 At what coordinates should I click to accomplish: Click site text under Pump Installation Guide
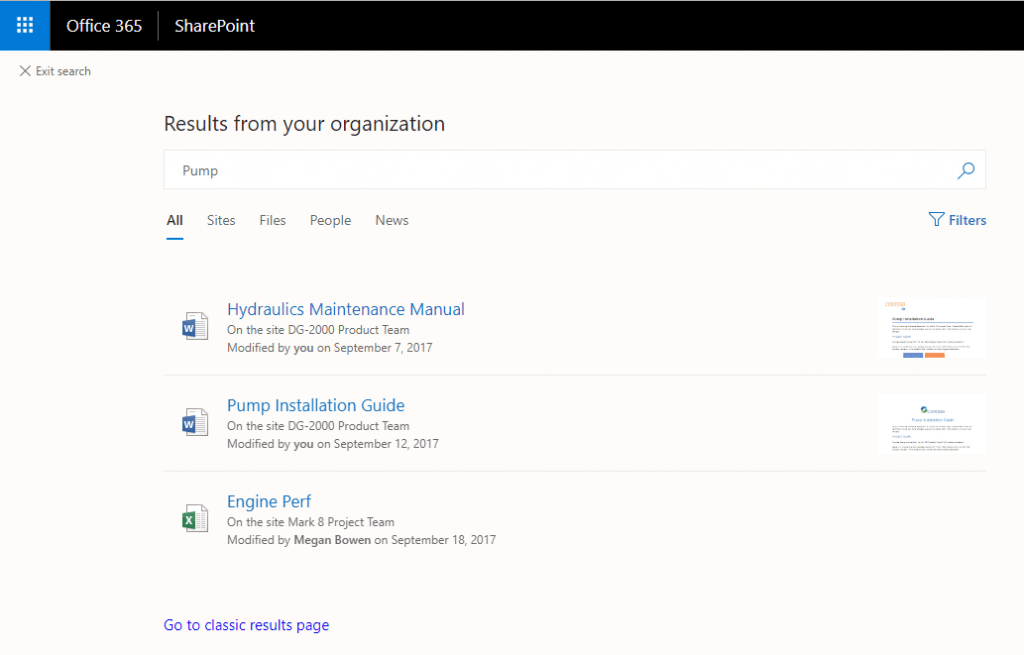click(x=318, y=426)
